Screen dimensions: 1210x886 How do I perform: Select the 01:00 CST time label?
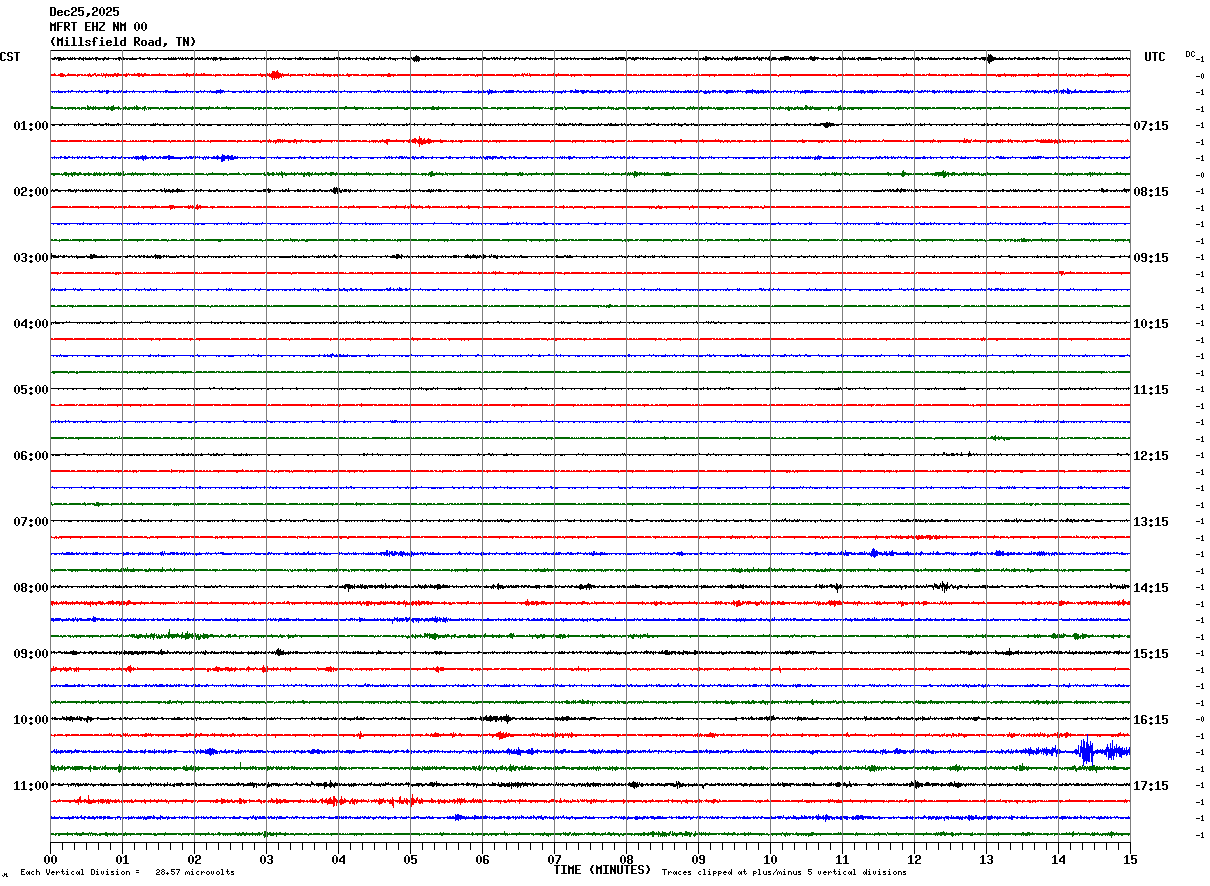click(31, 126)
